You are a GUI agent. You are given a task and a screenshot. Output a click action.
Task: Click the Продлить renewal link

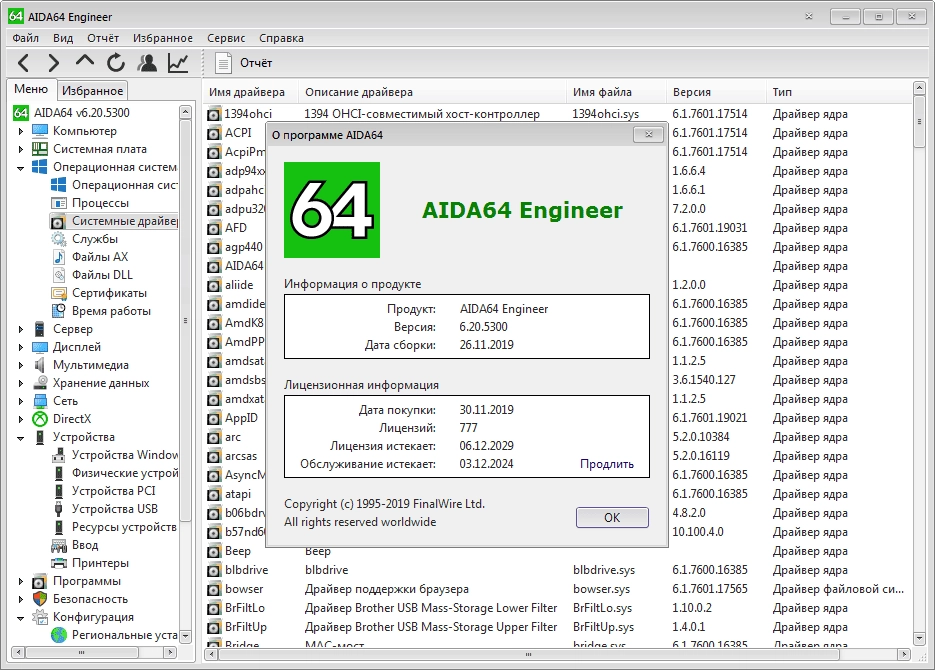point(606,464)
